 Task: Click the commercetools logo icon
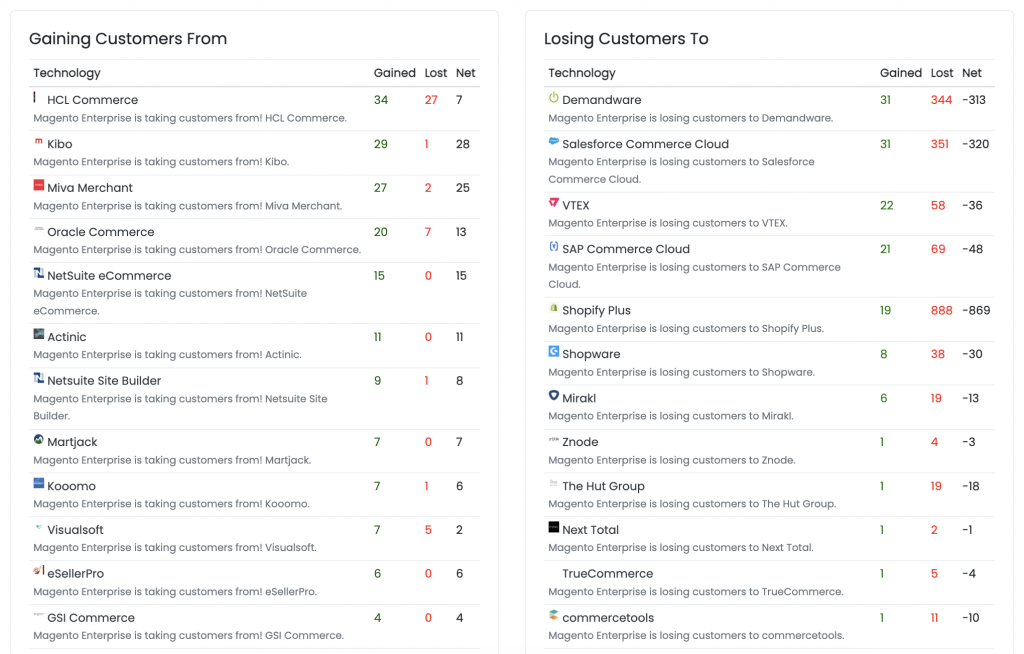tap(554, 615)
